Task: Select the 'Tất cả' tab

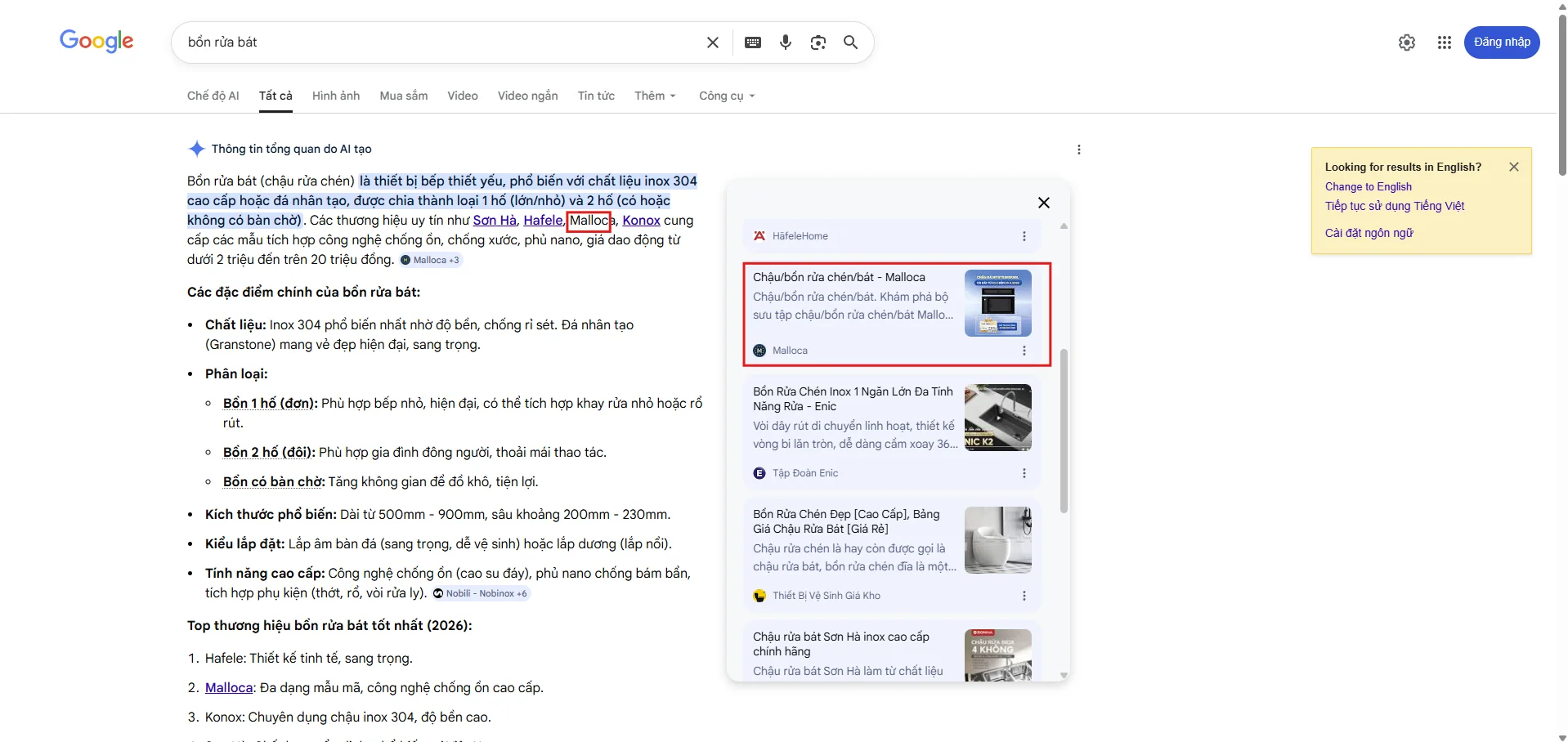Action: (276, 96)
